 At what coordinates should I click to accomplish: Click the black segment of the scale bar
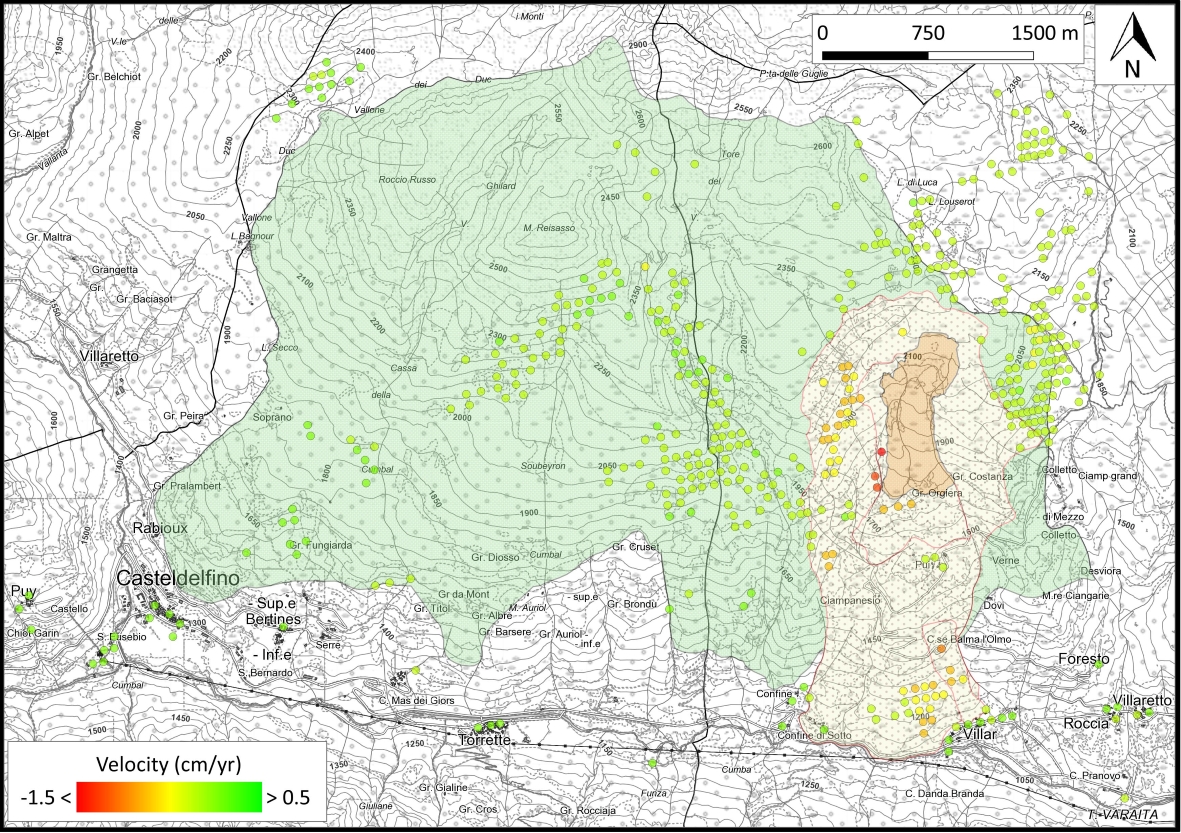[x=875, y=53]
